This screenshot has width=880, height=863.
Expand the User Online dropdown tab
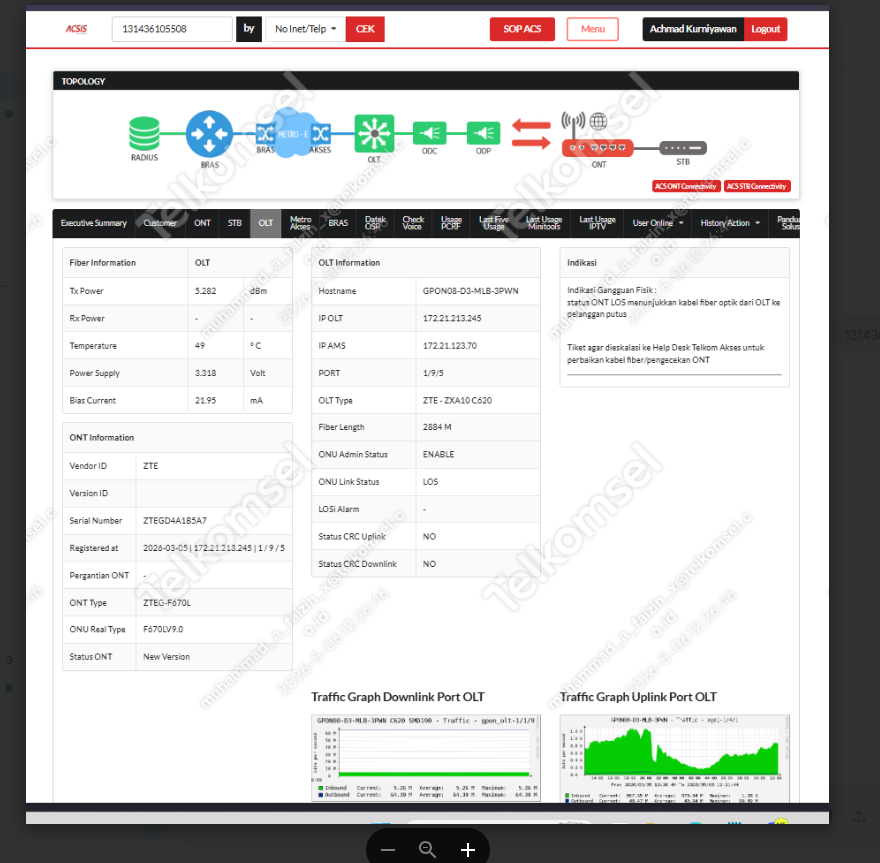tap(658, 223)
